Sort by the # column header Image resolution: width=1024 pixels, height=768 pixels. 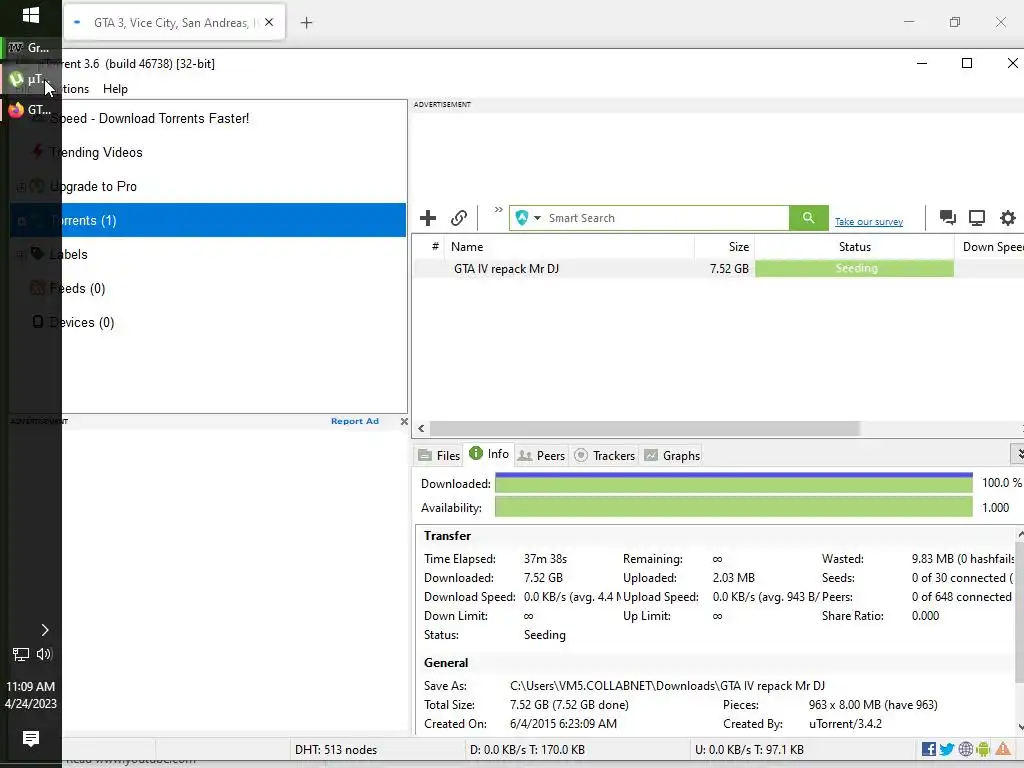434,247
